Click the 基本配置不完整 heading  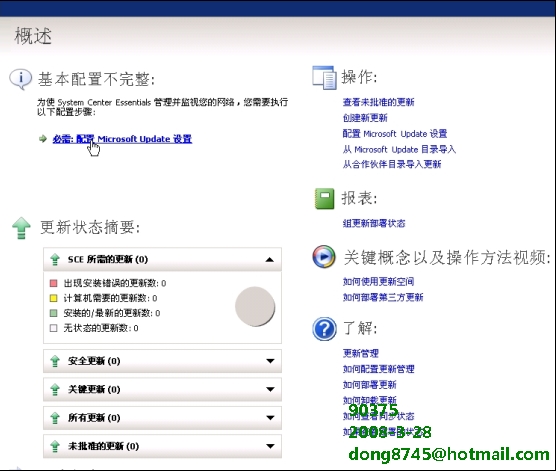(96, 79)
